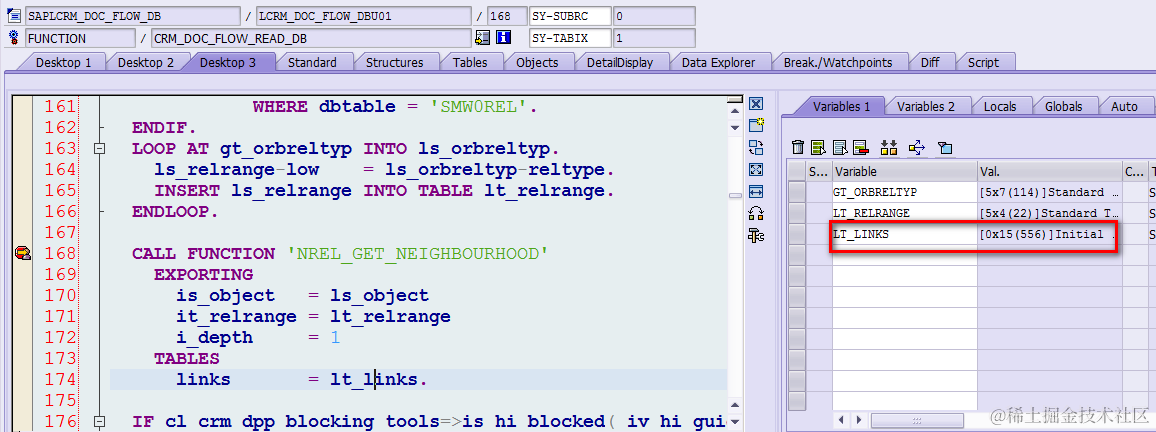The height and width of the screenshot is (432, 1156).
Task: Click the row selector beside GT_ORBRELTYP
Action: [796, 192]
